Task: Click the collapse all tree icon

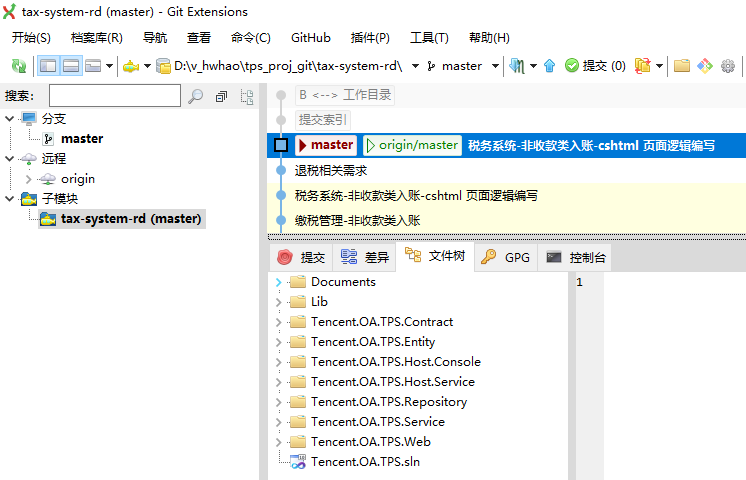Action: (x=221, y=97)
